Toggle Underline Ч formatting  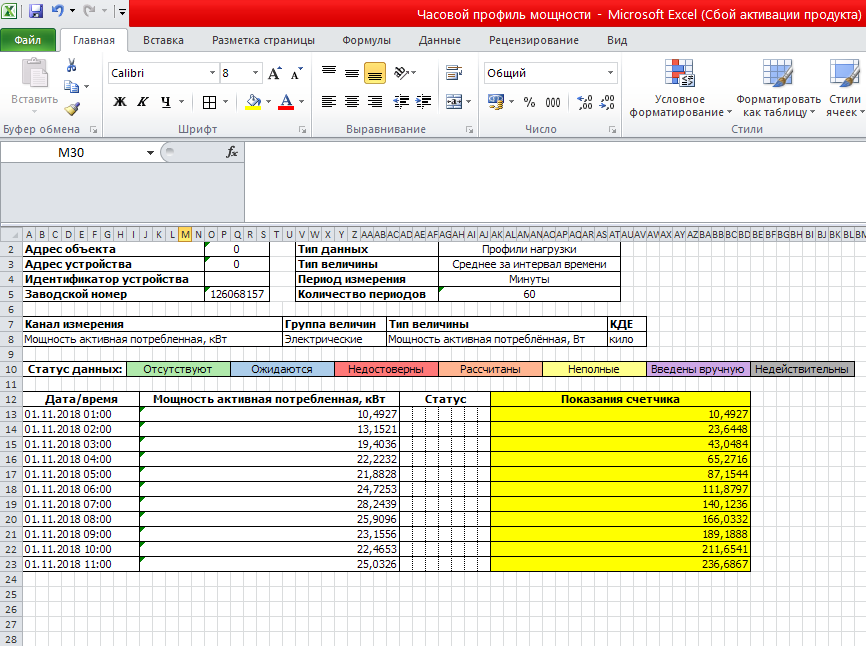[x=165, y=102]
